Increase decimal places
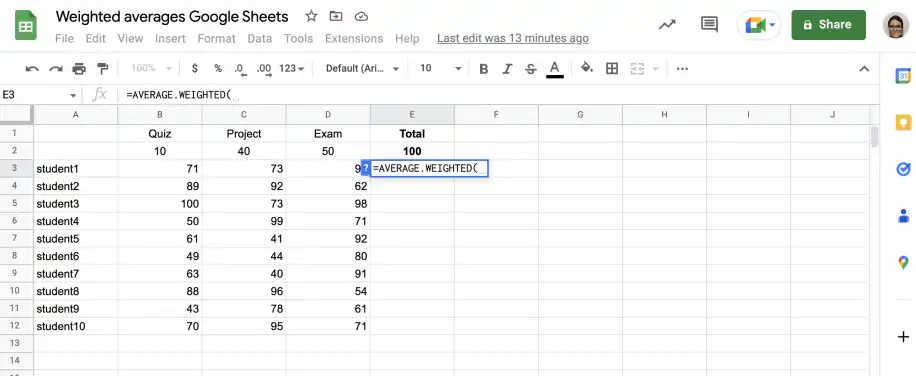Image resolution: width=916 pixels, height=376 pixels. 264,69
